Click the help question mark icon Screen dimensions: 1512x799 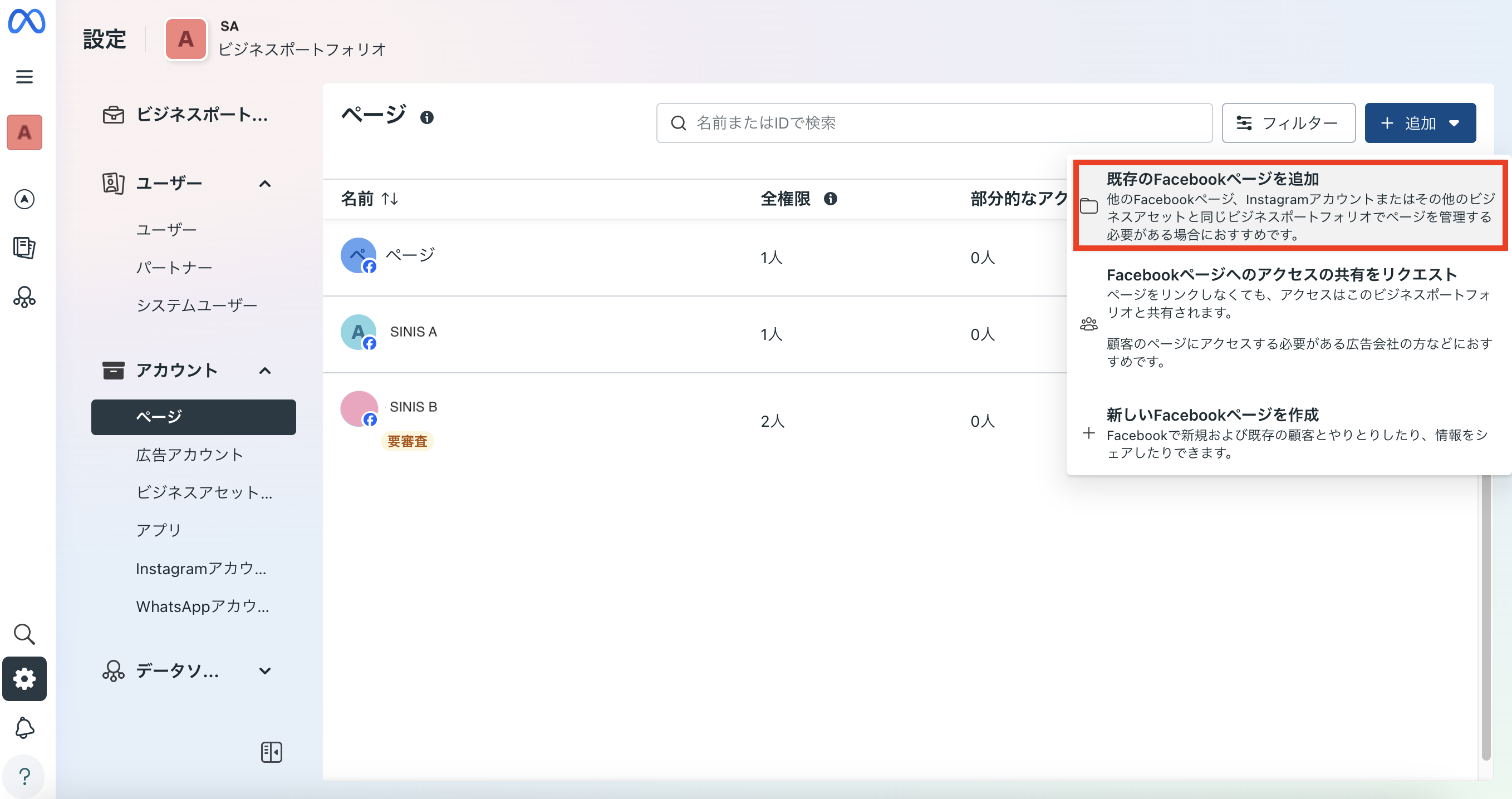coord(24,776)
